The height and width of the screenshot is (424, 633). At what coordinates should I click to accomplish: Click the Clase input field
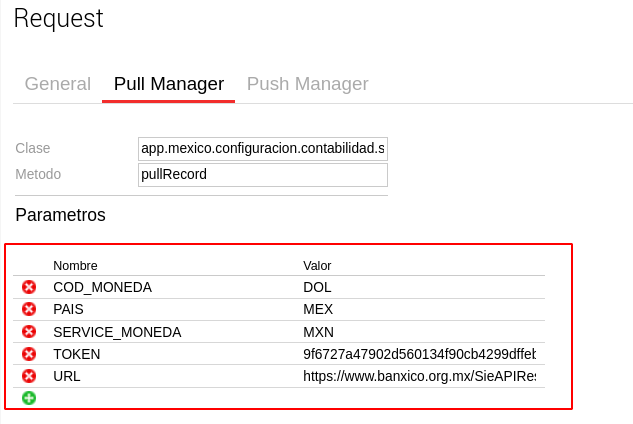click(x=262, y=148)
